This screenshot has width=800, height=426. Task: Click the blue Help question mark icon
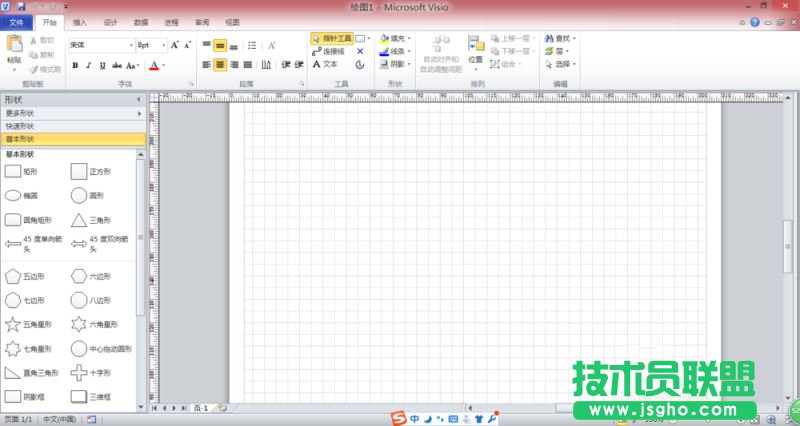tap(755, 22)
